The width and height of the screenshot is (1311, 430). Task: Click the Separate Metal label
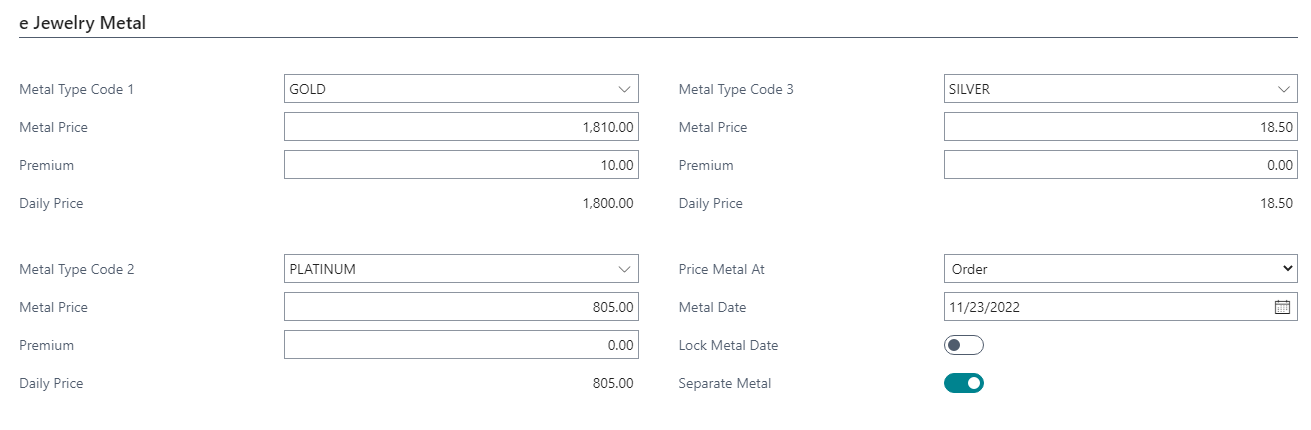coord(725,383)
